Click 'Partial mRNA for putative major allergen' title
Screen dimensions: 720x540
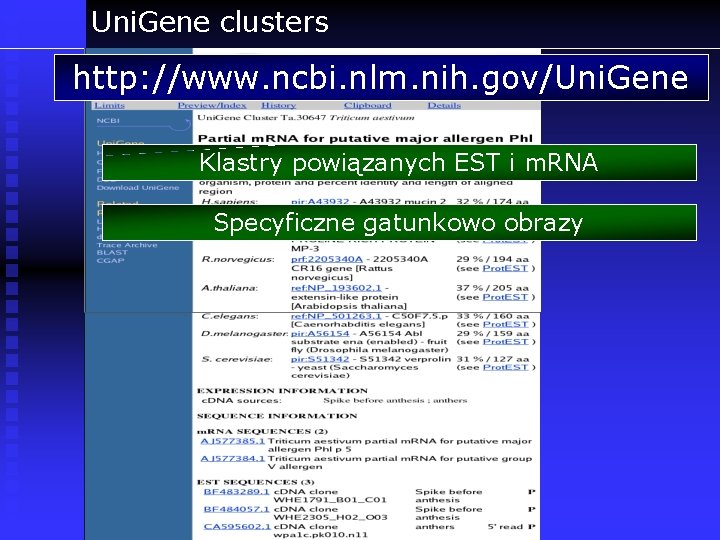point(365,138)
